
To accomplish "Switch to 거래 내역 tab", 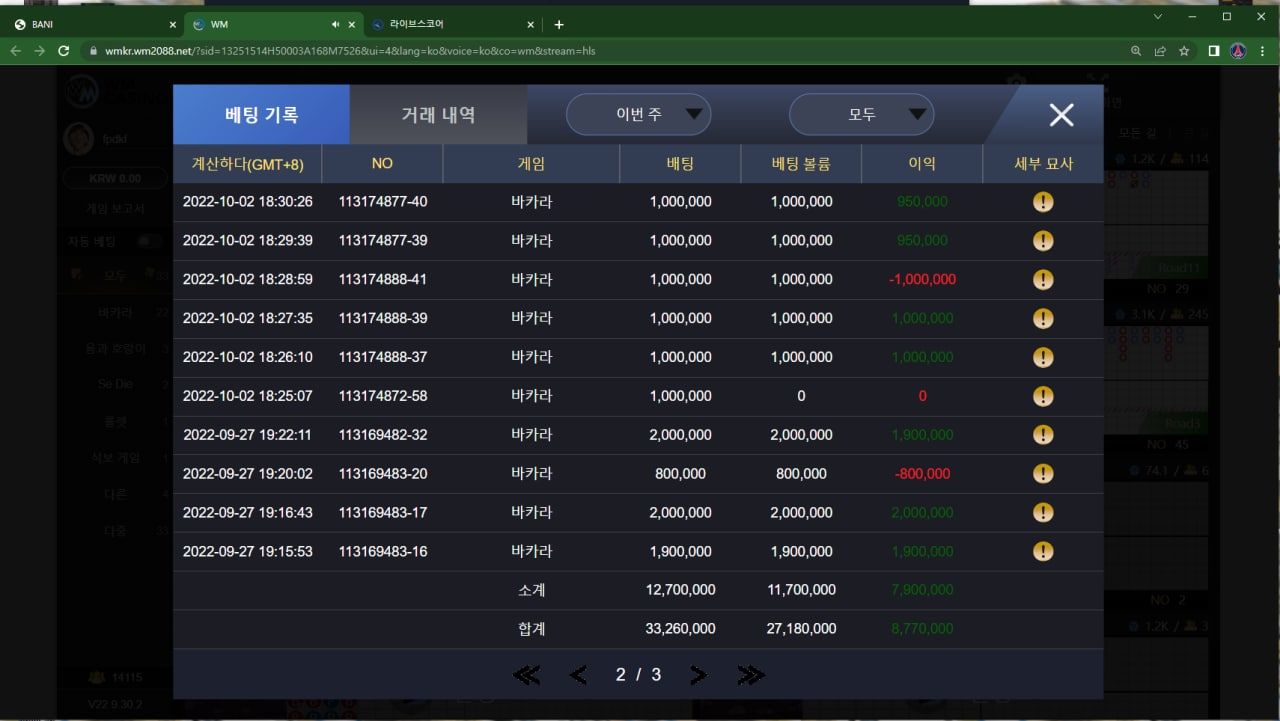I will pos(438,115).
